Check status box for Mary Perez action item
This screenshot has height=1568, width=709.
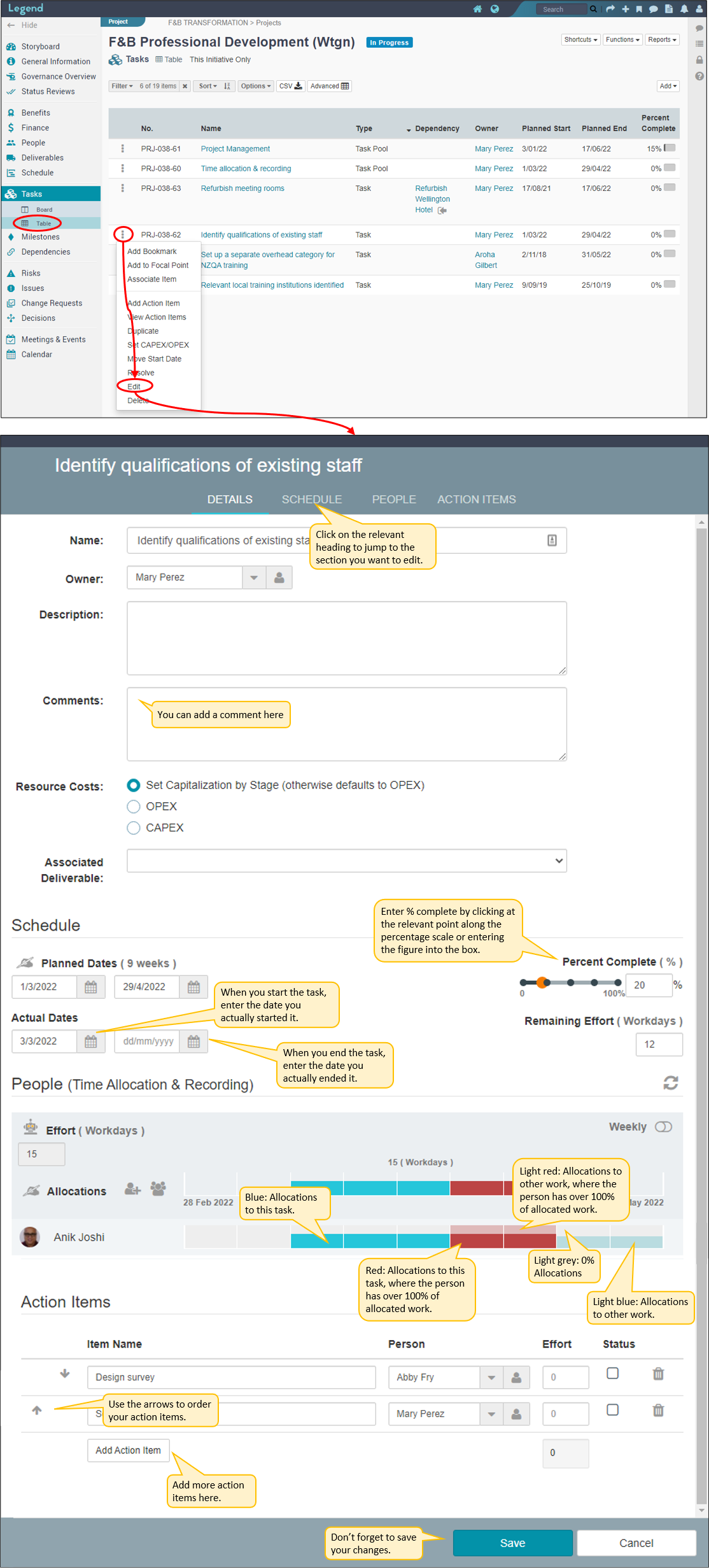(x=613, y=1410)
